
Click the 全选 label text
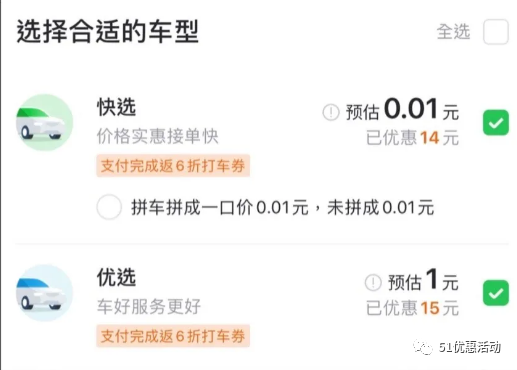pos(453,32)
